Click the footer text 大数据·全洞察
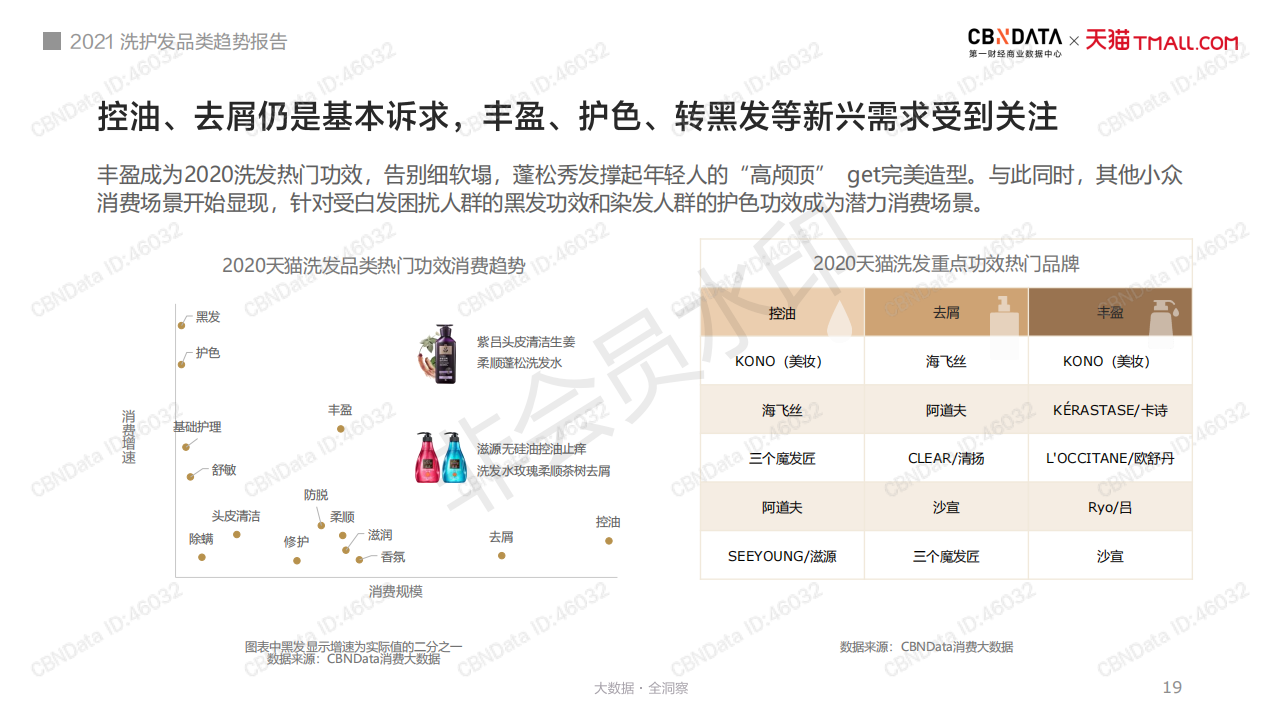This screenshot has width=1280, height=720. pos(641,688)
